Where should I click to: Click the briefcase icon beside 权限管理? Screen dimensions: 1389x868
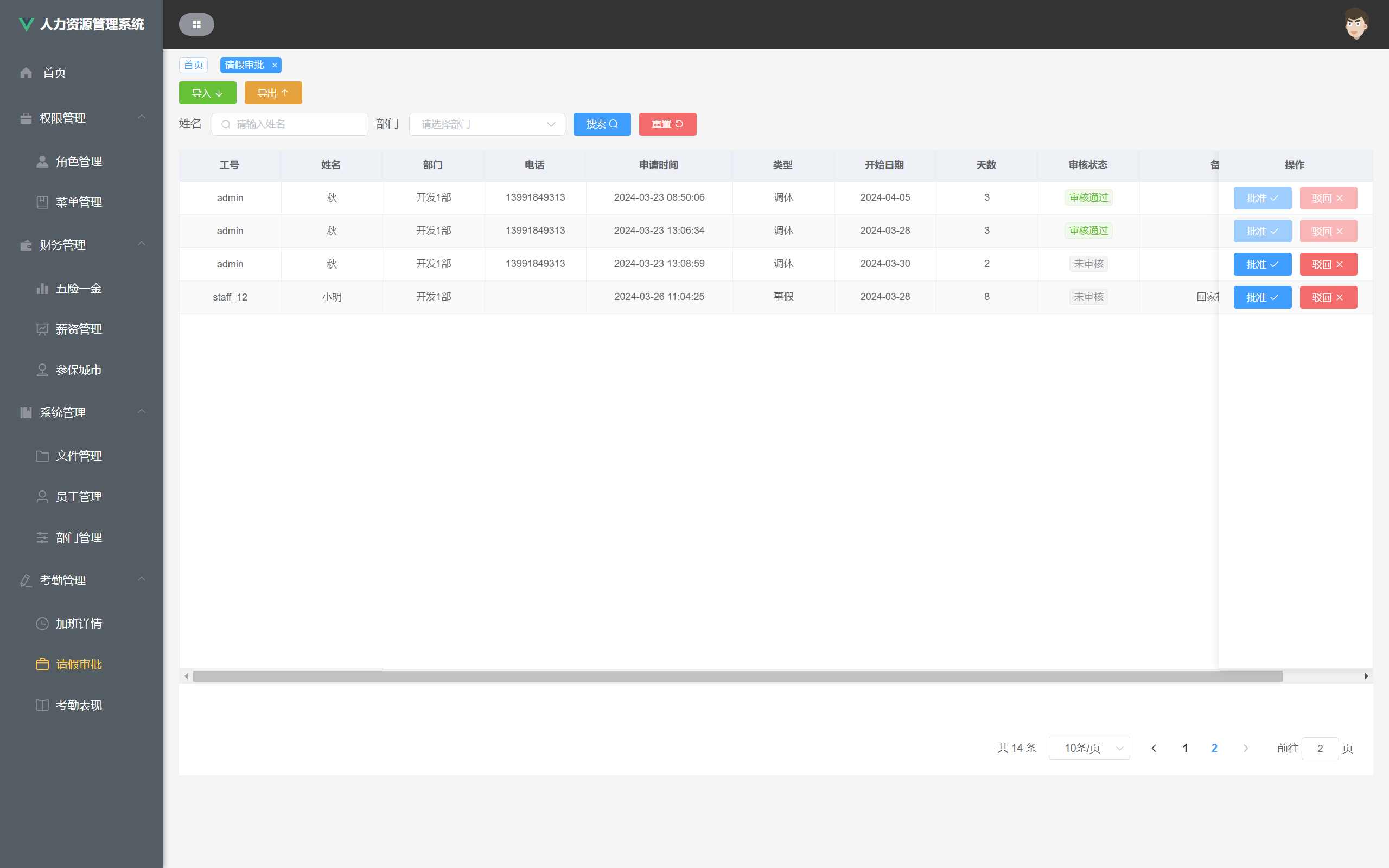click(27, 118)
